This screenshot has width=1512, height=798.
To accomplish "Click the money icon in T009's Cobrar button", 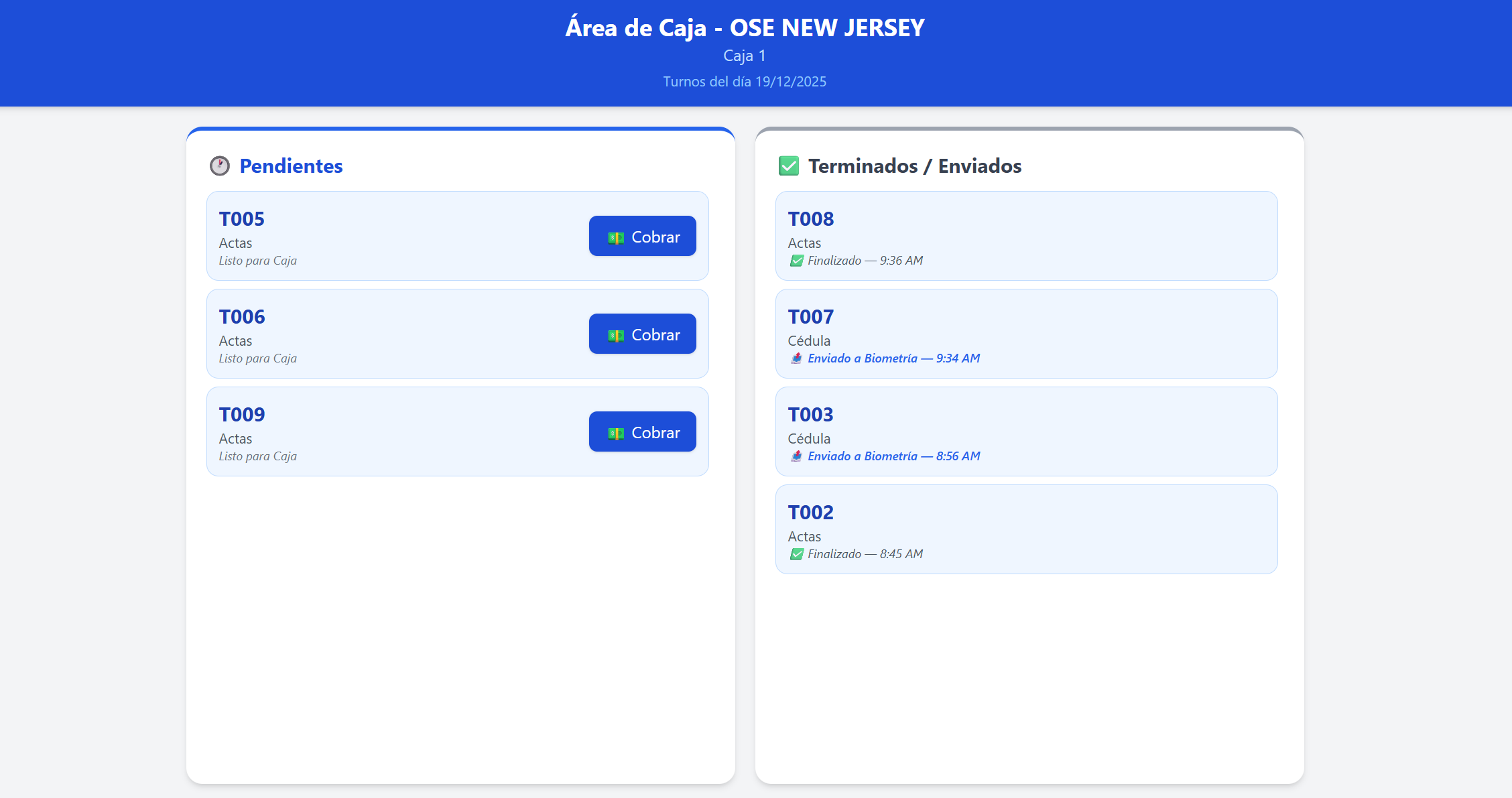I will 615,434.
